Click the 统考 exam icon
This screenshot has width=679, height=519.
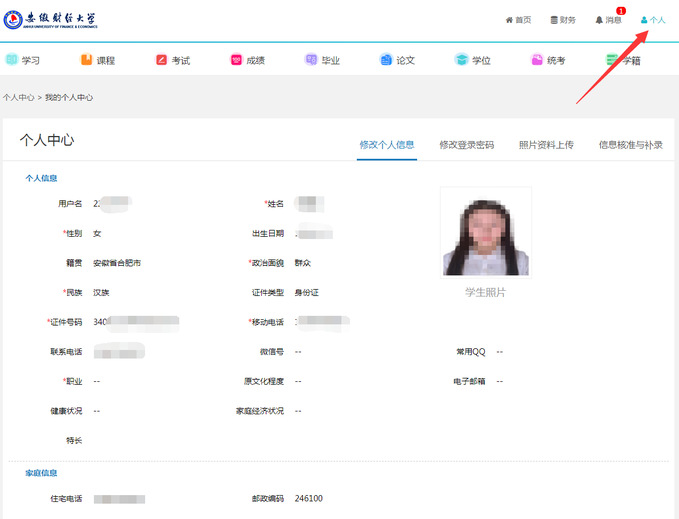(x=537, y=60)
